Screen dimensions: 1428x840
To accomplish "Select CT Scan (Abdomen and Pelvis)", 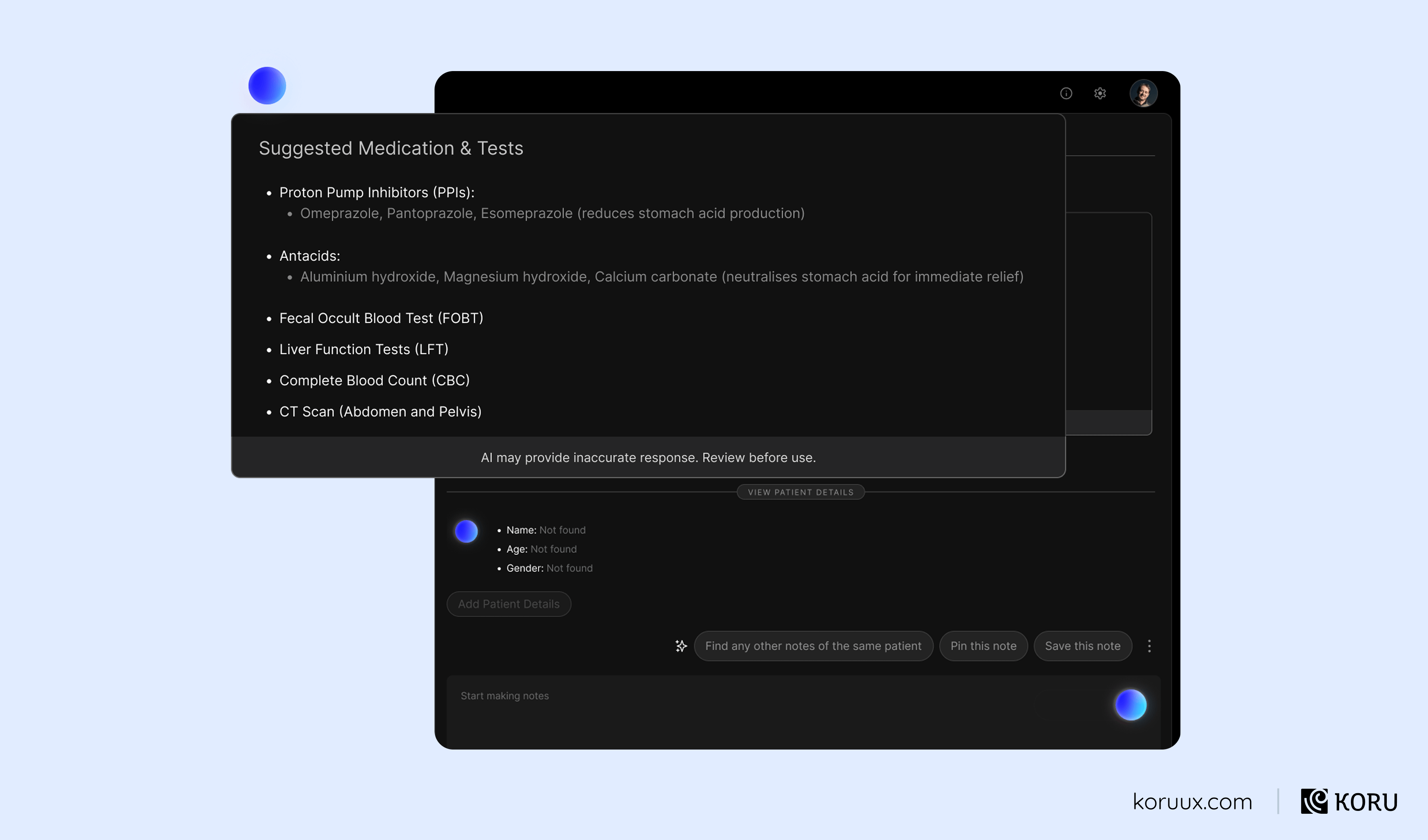I will [x=380, y=412].
